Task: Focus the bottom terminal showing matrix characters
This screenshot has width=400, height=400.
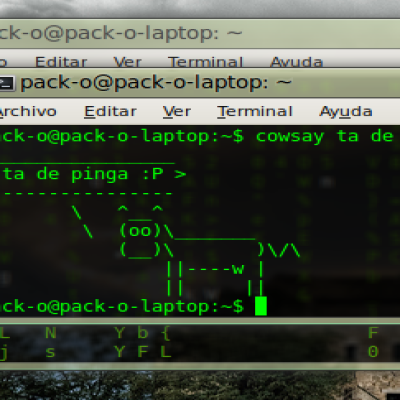Action: 200,343
